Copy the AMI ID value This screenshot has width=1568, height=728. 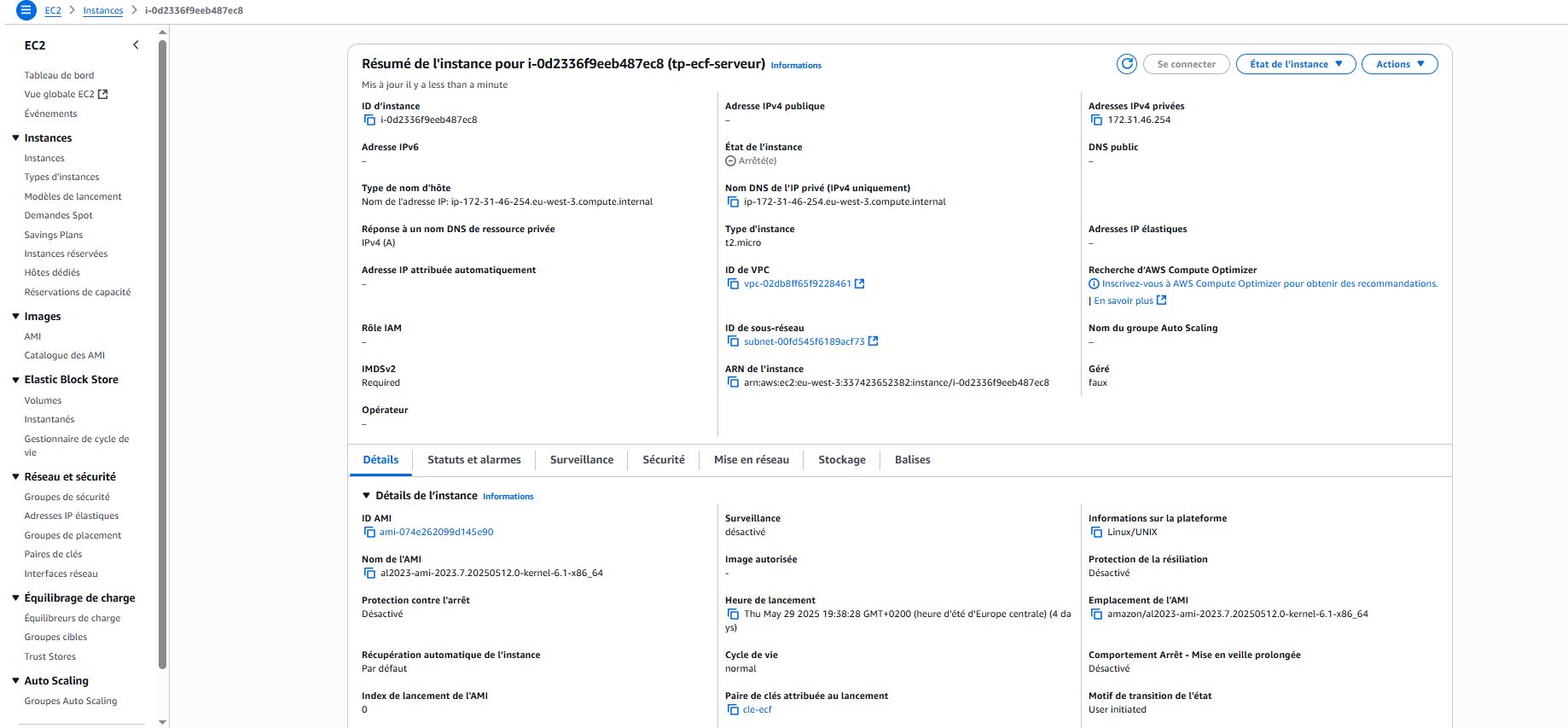(369, 533)
